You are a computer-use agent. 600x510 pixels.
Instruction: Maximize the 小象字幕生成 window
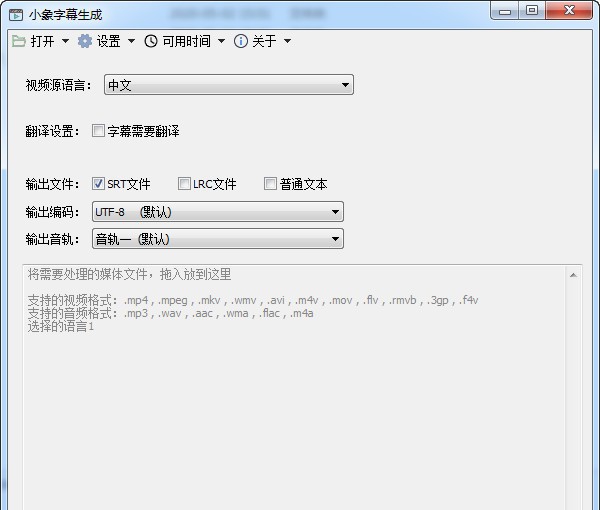532,10
